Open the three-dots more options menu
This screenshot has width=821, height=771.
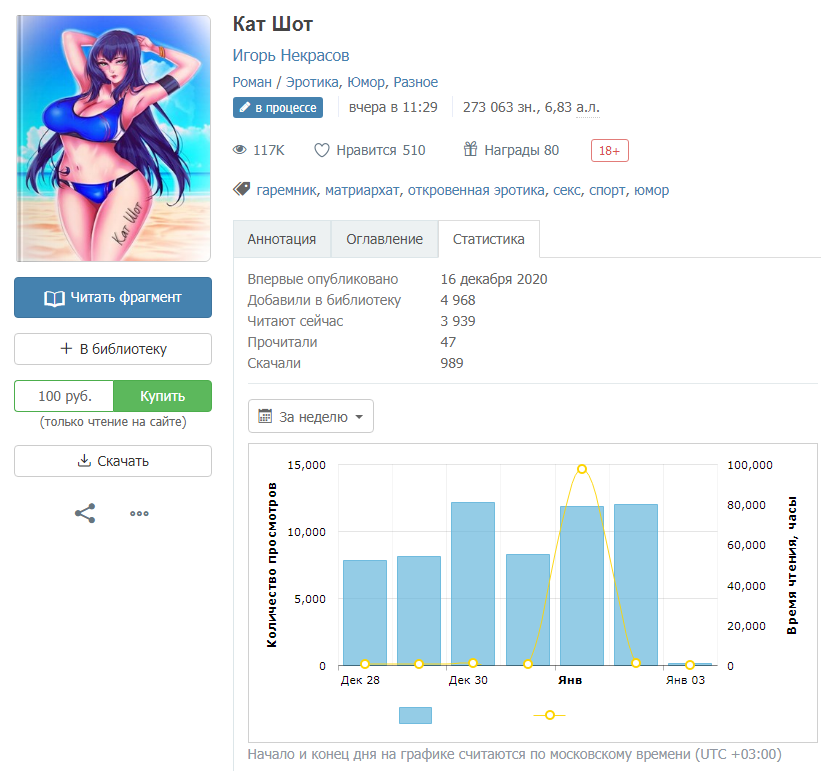coord(139,514)
